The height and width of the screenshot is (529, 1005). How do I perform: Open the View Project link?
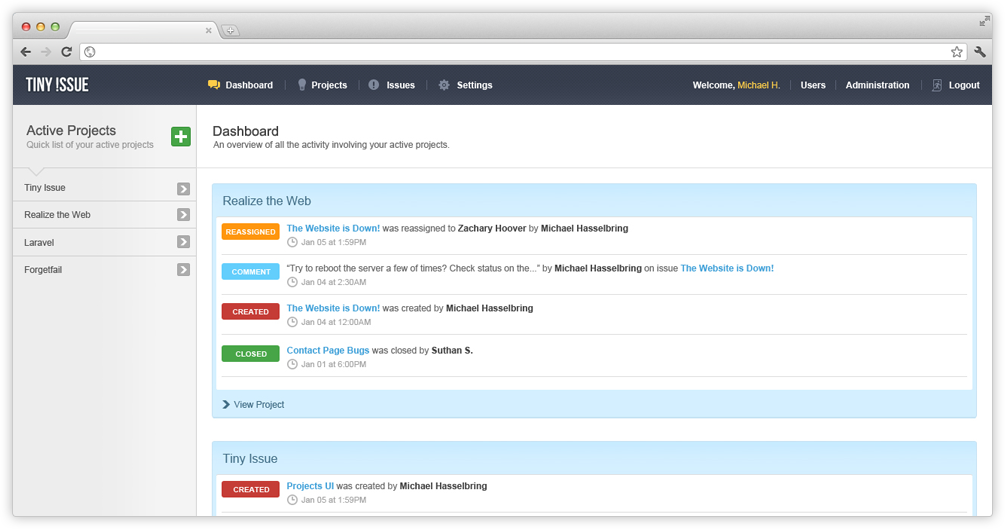pyautogui.click(x=258, y=405)
